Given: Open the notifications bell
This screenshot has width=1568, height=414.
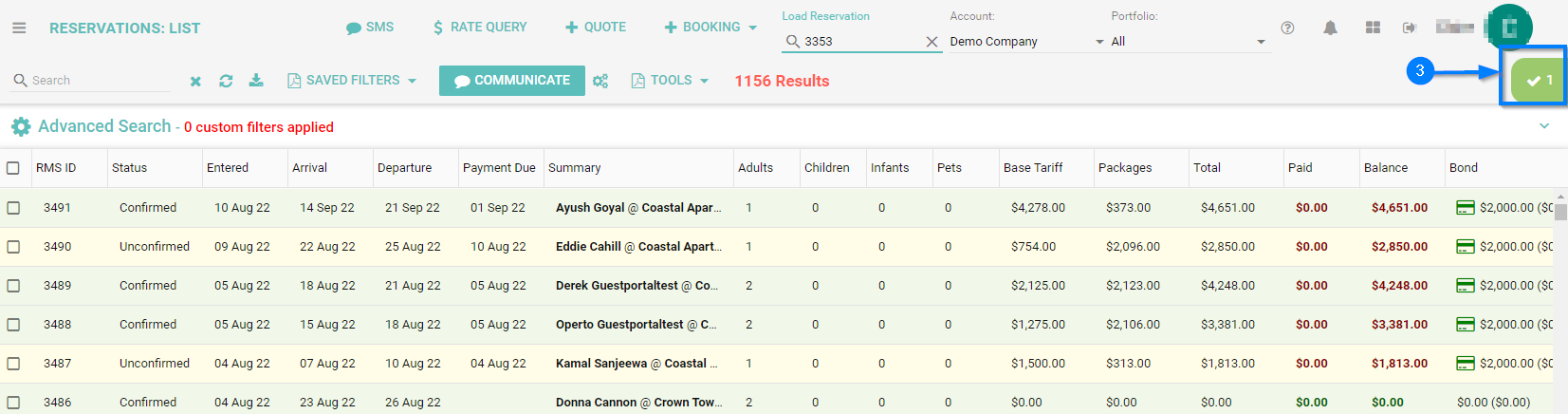Looking at the screenshot, I should click(1330, 28).
